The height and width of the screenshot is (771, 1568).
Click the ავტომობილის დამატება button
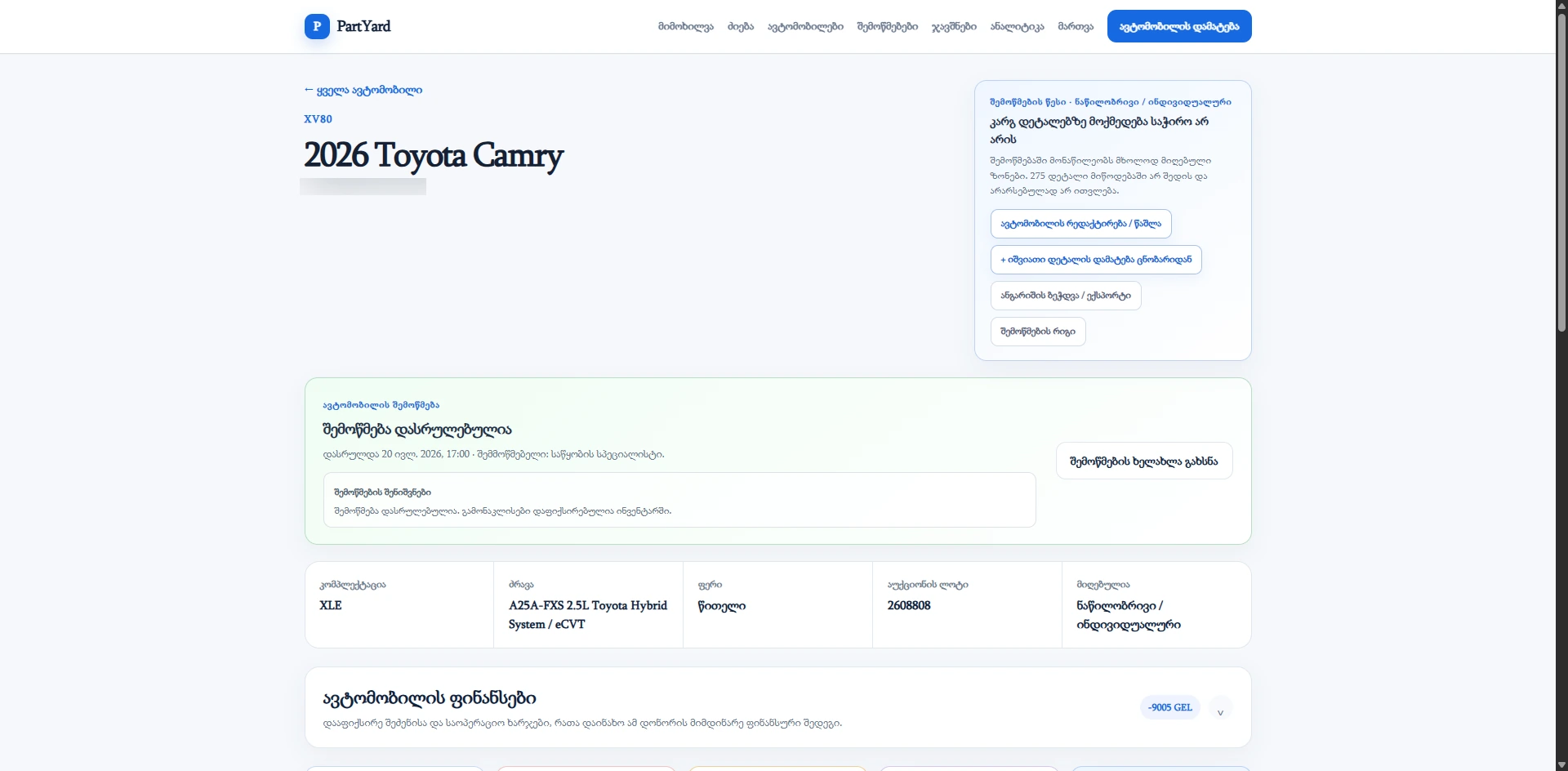(x=1179, y=26)
